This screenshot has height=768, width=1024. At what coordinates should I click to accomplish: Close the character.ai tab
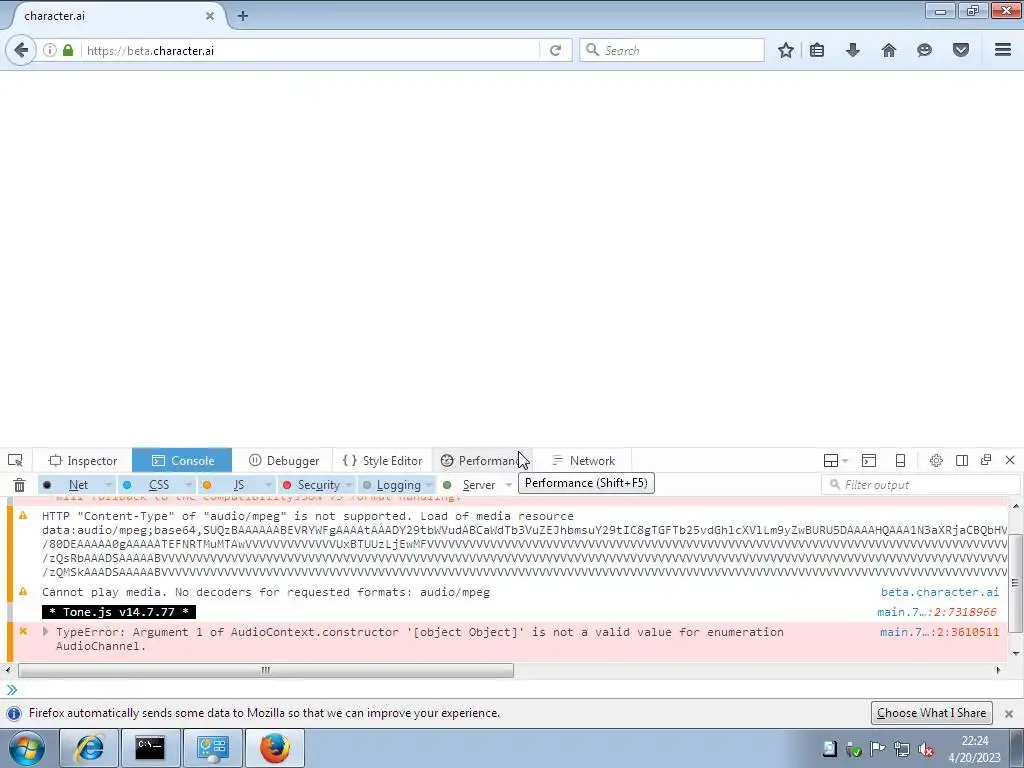pyautogui.click(x=210, y=16)
